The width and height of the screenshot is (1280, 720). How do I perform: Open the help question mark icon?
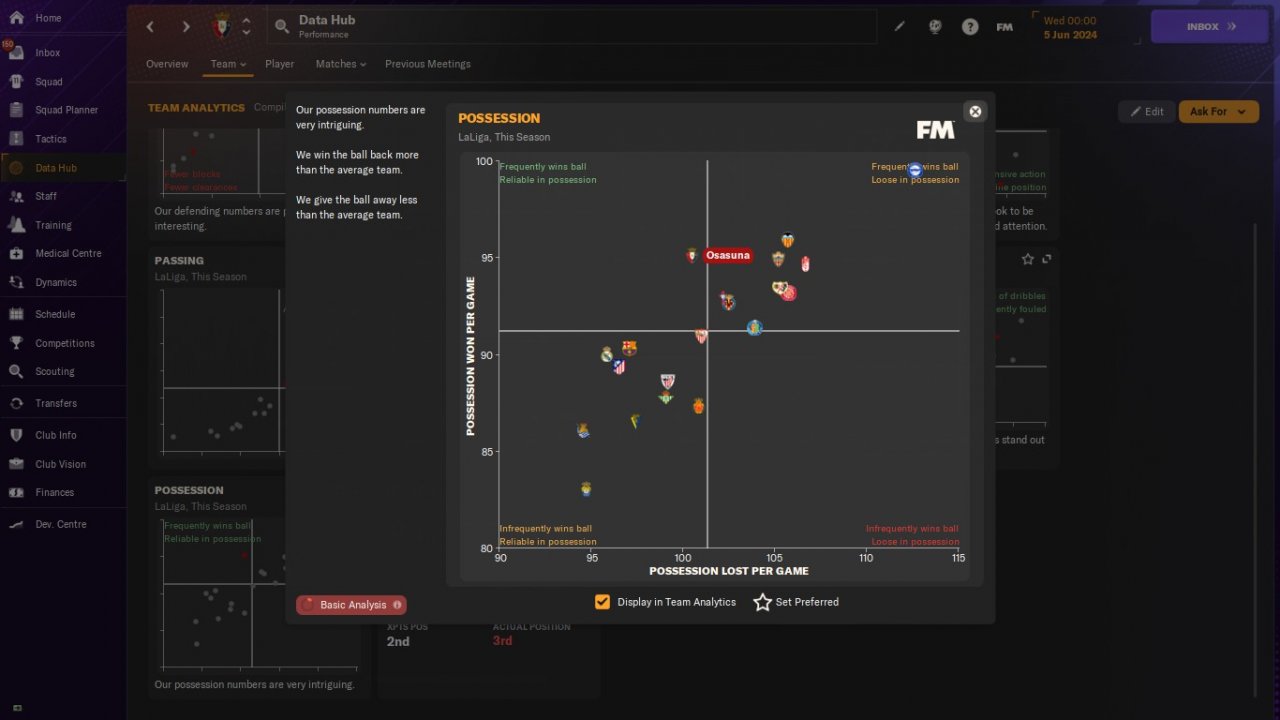[x=970, y=27]
